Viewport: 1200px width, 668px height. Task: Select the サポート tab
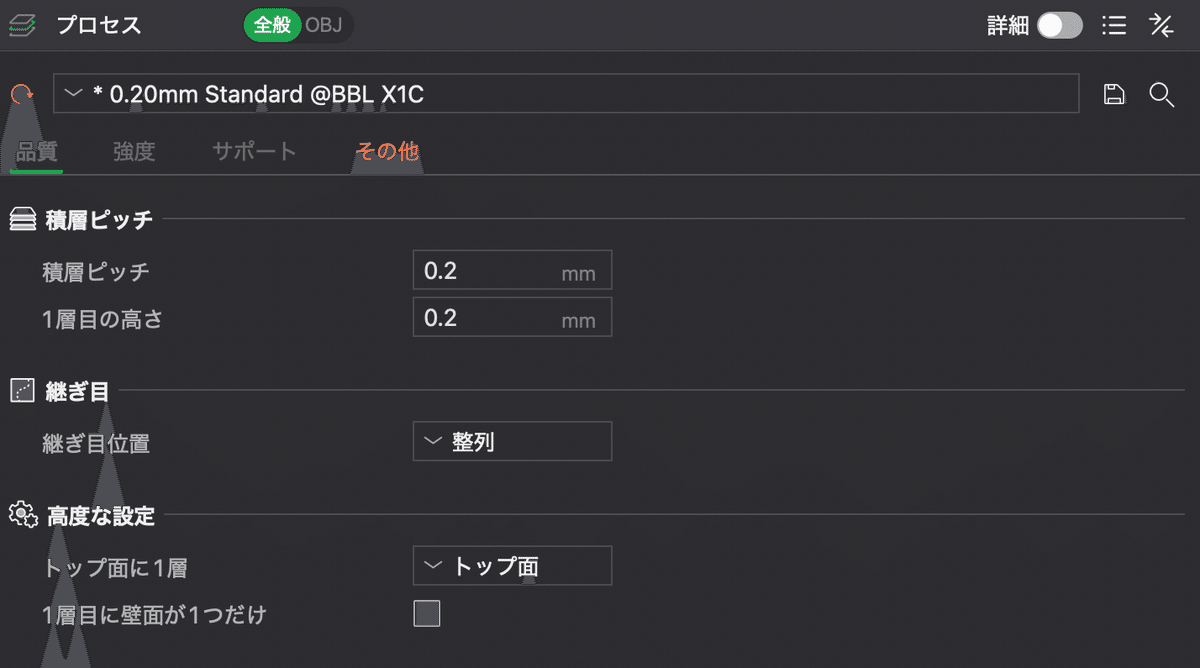click(253, 151)
